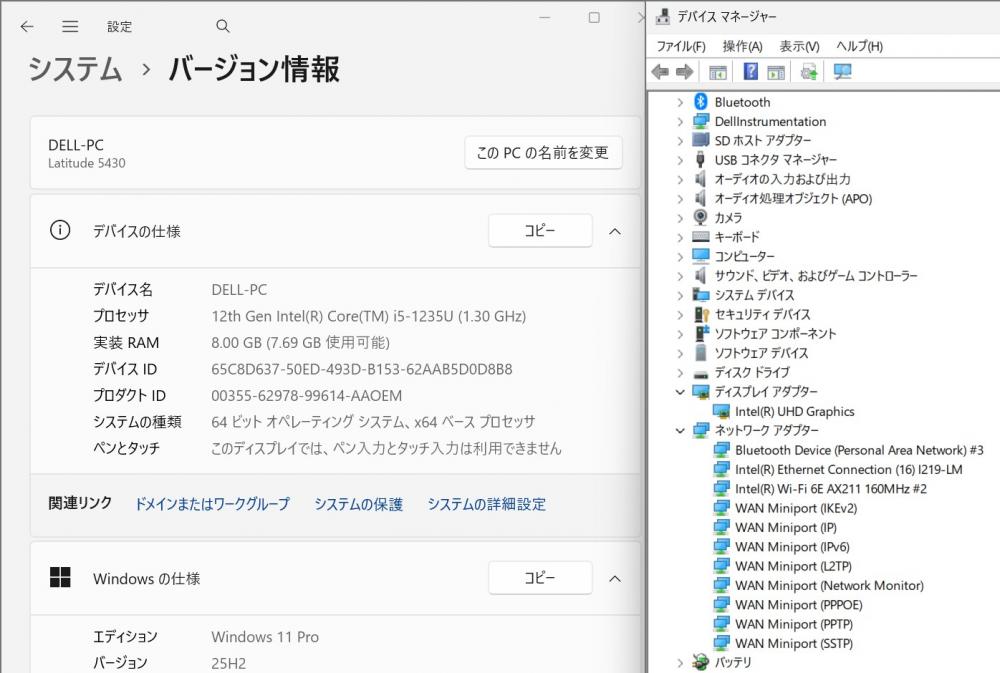Select the キーボード keyboard icon
This screenshot has height=673, width=1000.
pyautogui.click(x=701, y=237)
